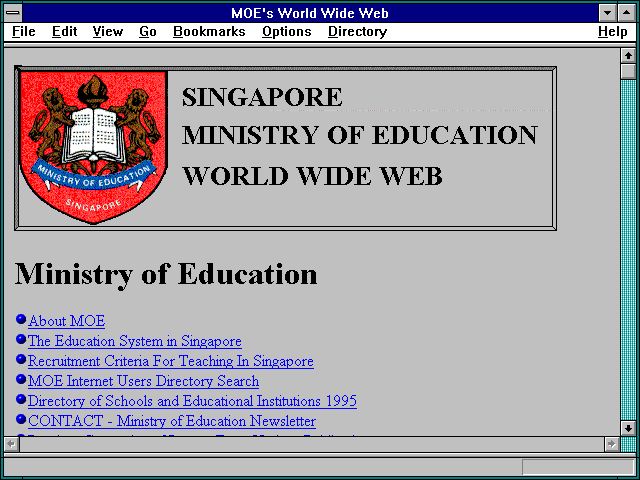
Task: Open the Bookmarks menu
Action: tap(209, 31)
